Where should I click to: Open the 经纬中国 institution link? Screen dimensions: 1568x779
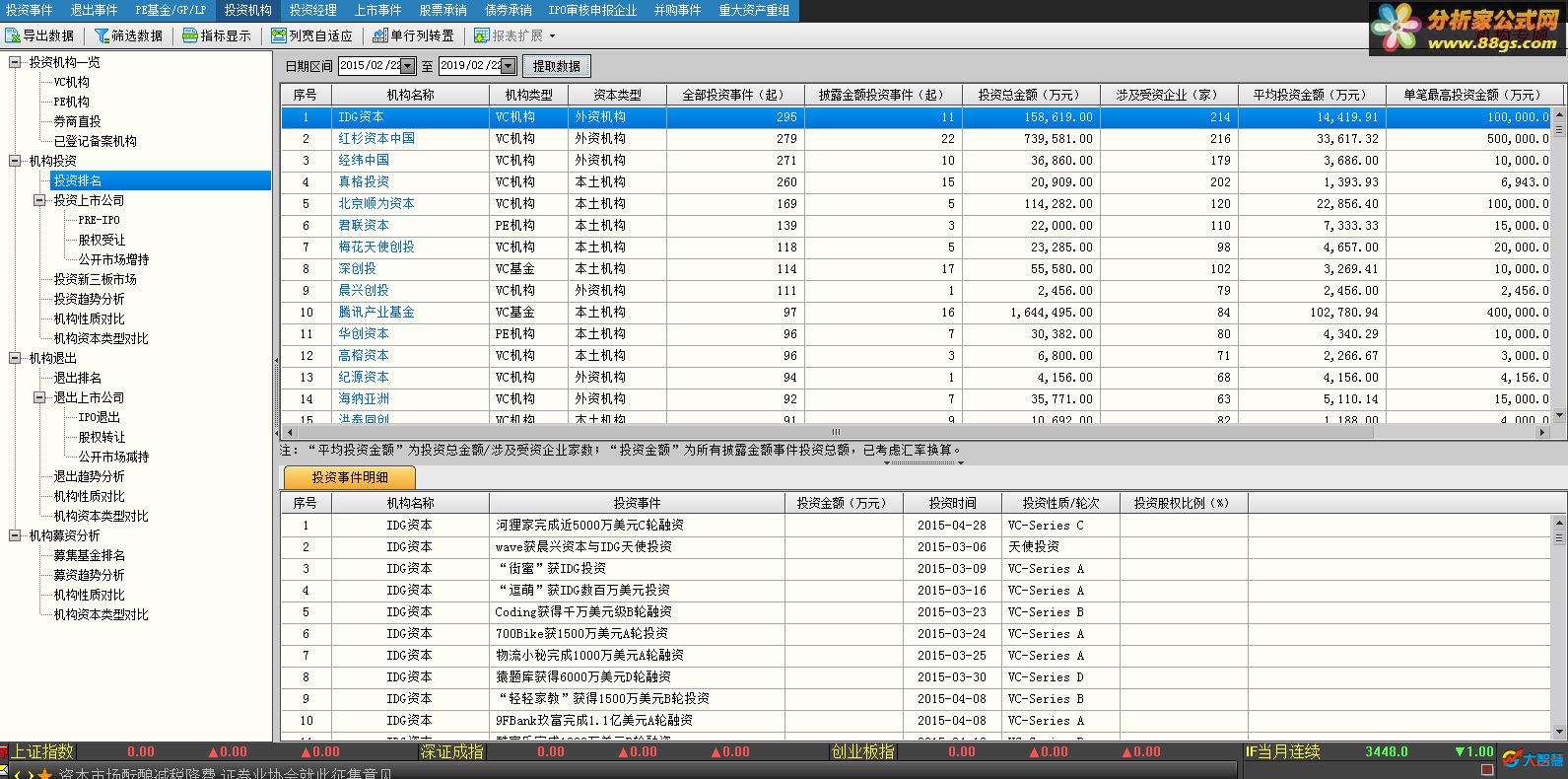tap(364, 160)
